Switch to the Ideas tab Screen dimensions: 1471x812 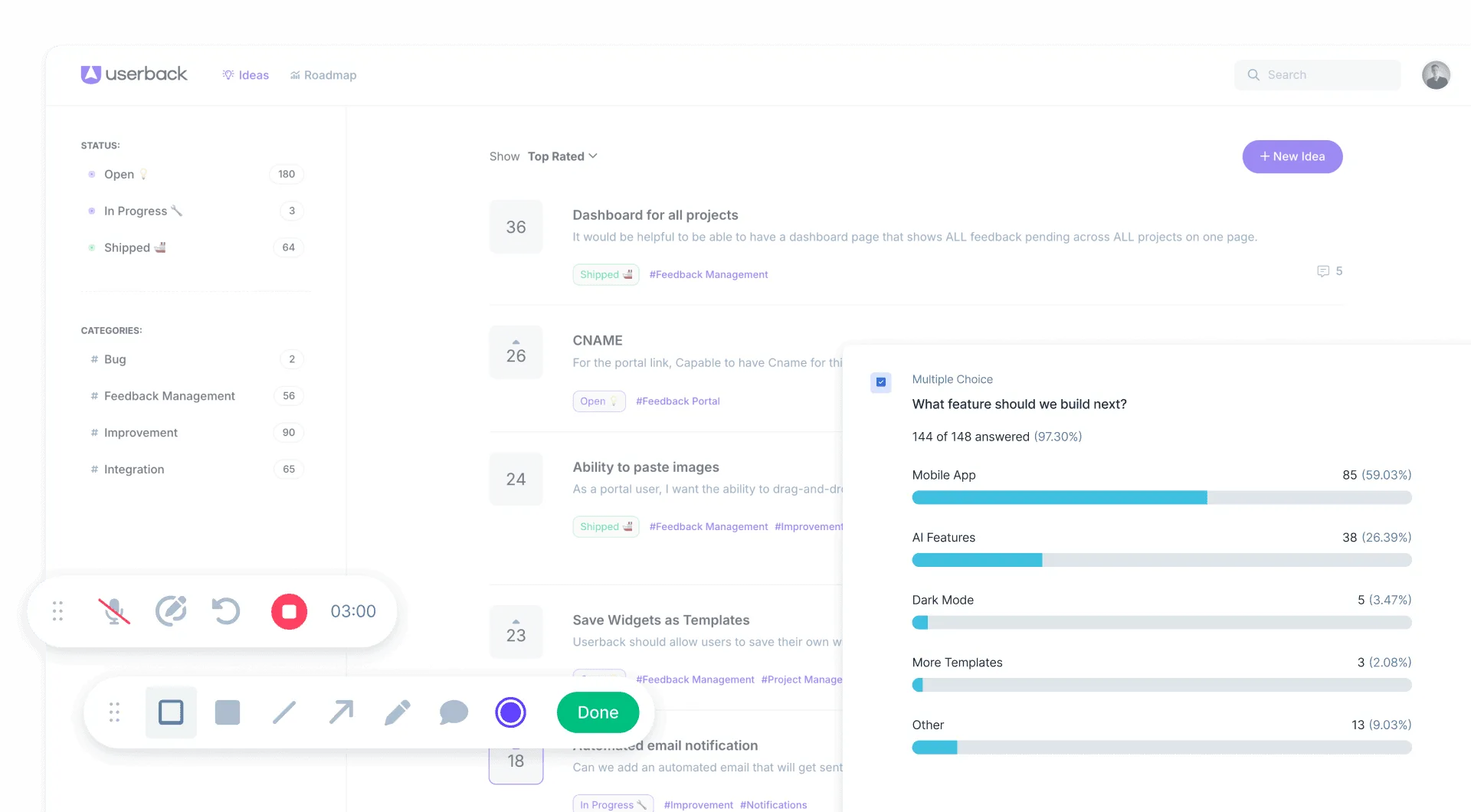click(245, 74)
